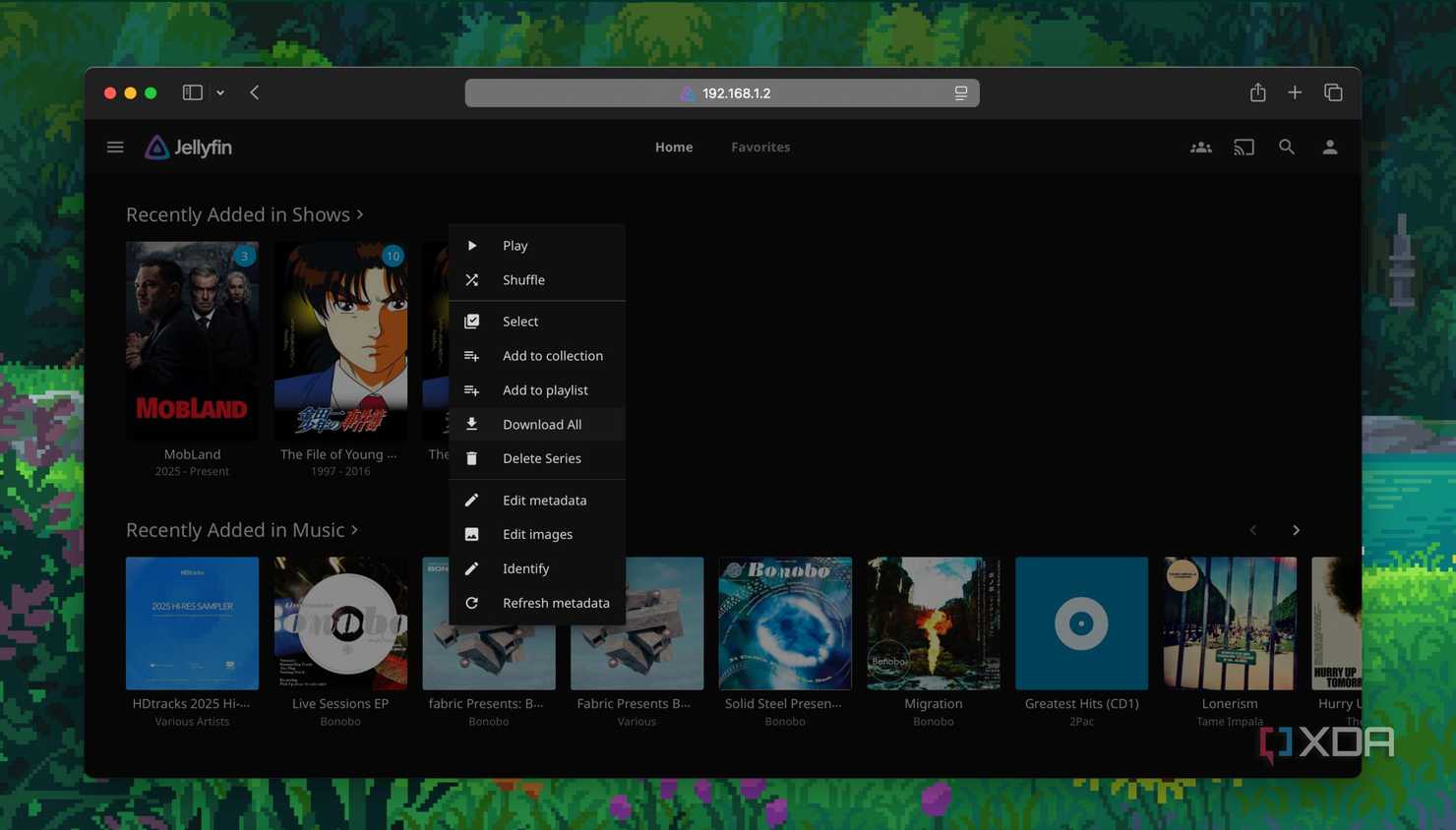Open Greatest Hits (CD1) album cover

pyautogui.click(x=1081, y=623)
